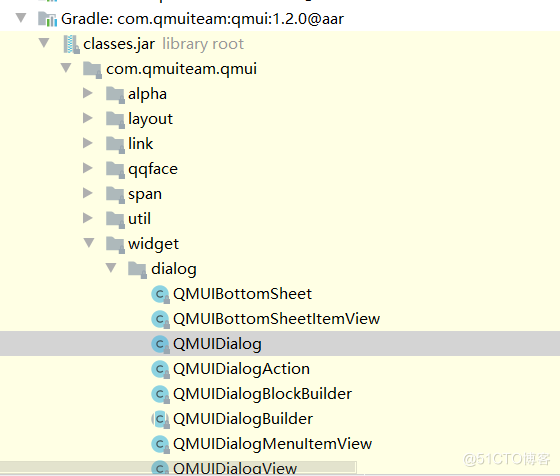This screenshot has height=476, width=560.
Task: Expand the util package
Action: [88, 218]
